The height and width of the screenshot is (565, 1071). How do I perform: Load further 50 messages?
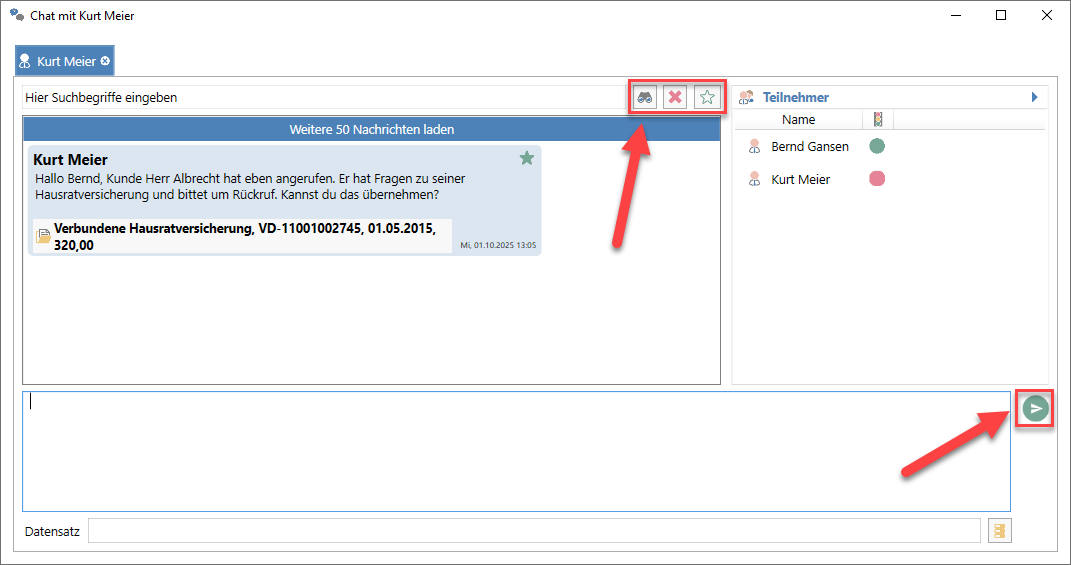point(372,129)
